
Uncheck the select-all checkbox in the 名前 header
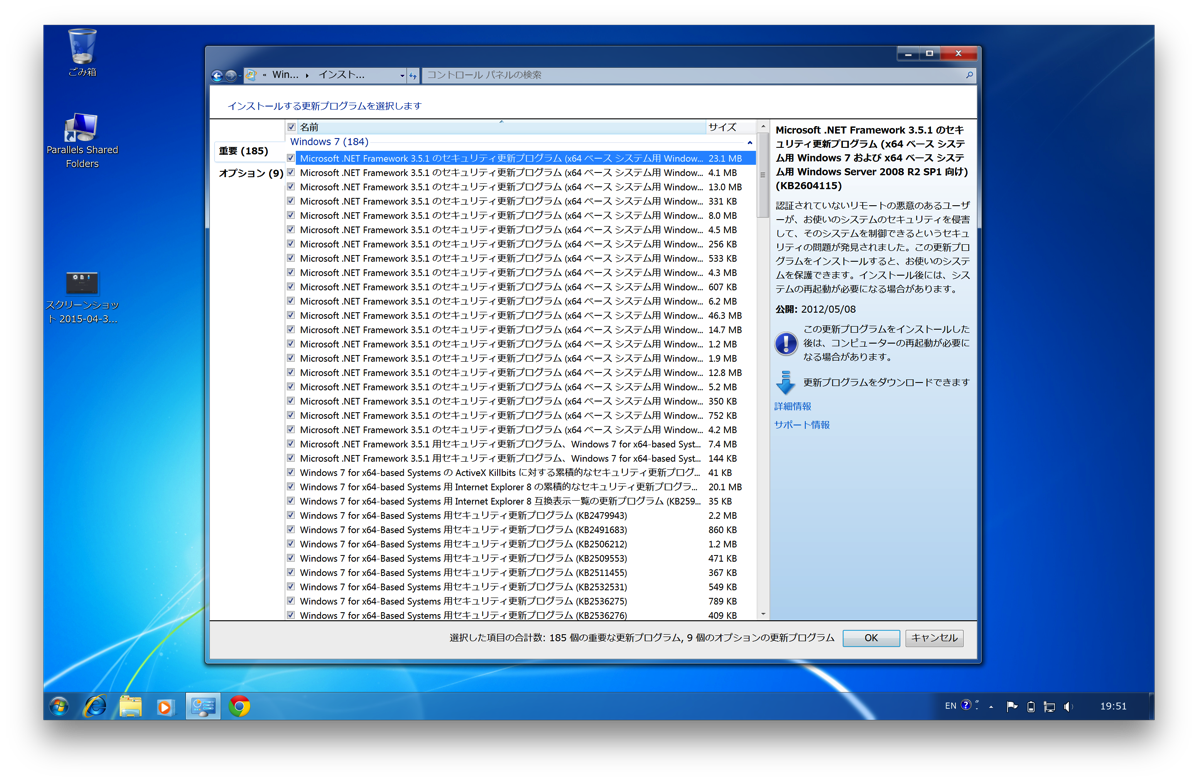click(x=291, y=127)
